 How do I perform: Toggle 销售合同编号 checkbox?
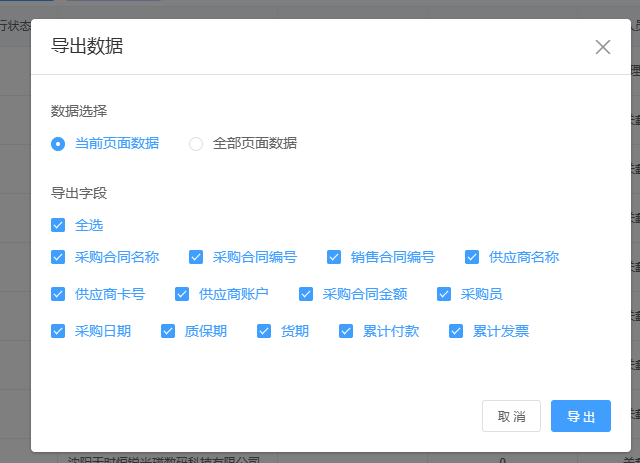tap(335, 257)
